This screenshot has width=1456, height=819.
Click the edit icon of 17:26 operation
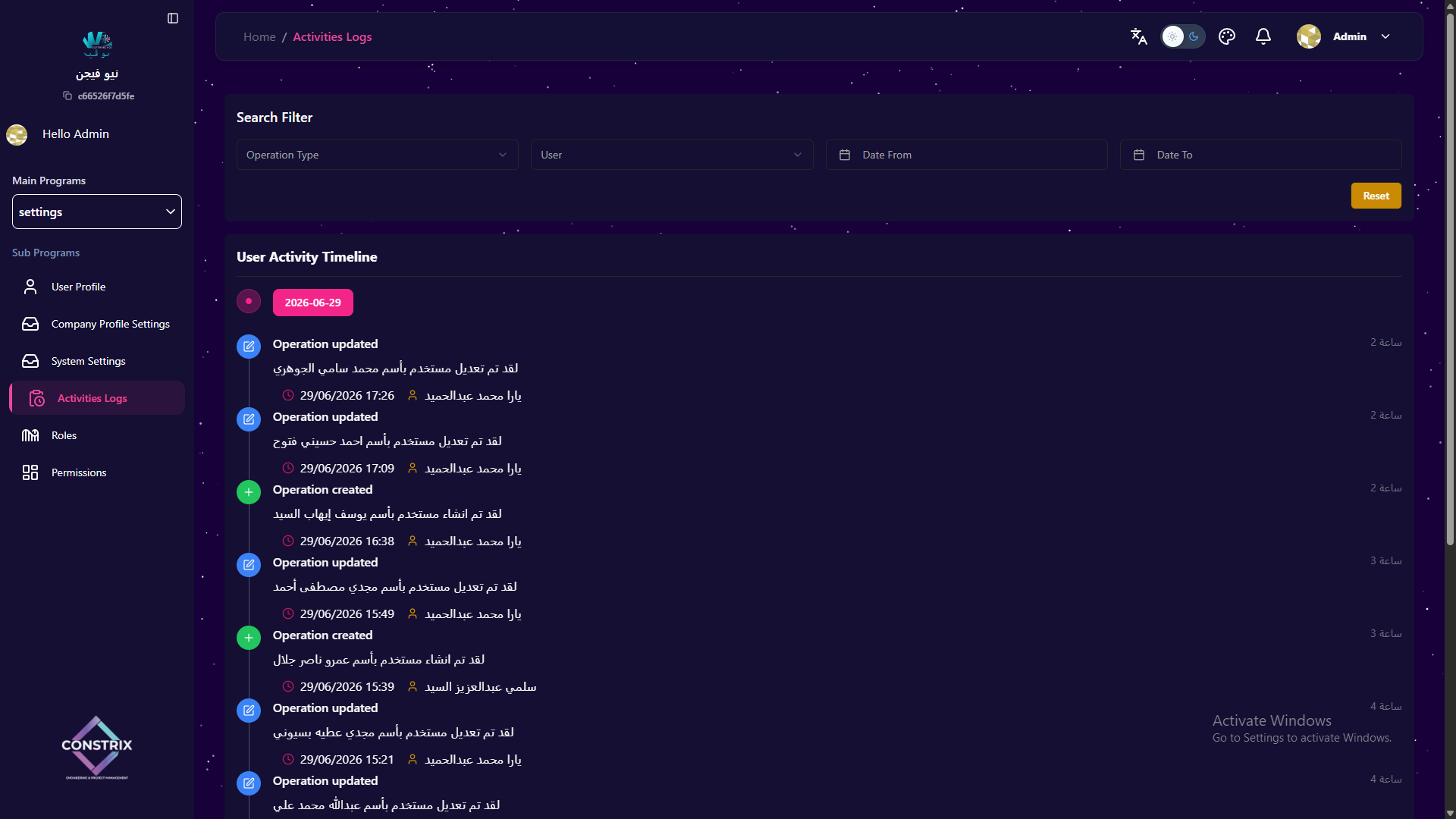pyautogui.click(x=249, y=347)
